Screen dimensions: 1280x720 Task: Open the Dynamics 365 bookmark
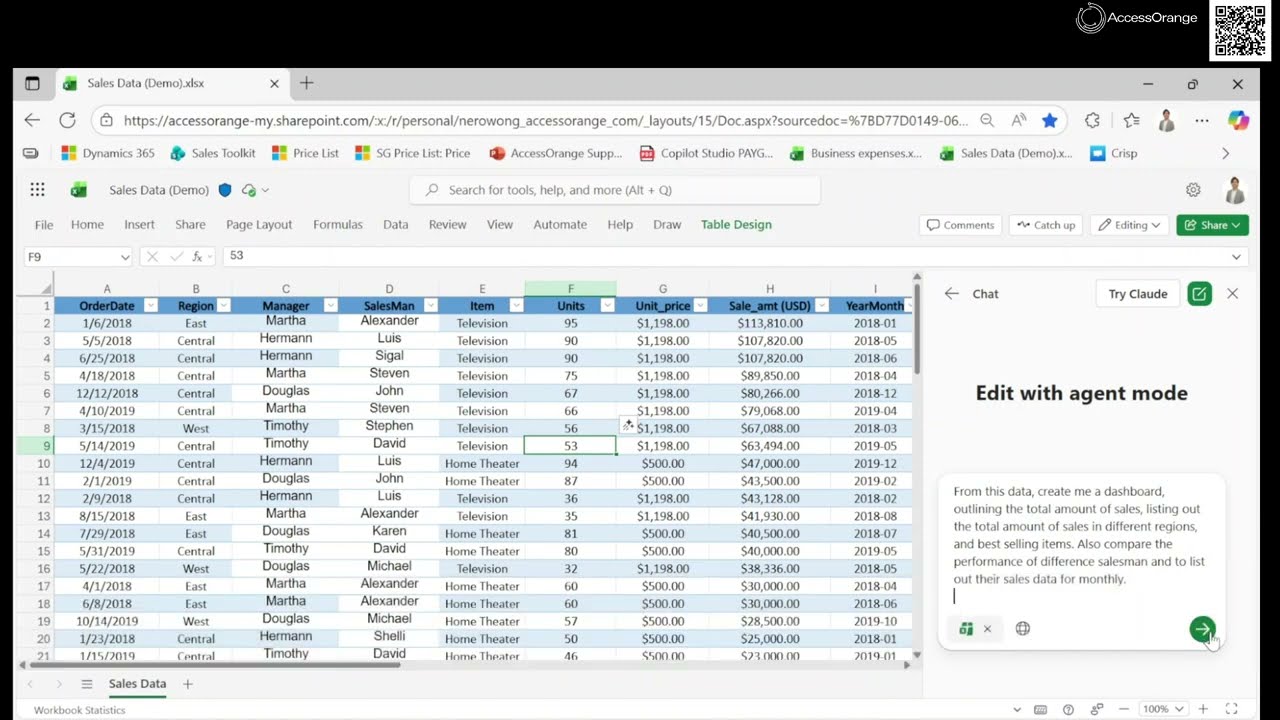click(x=108, y=153)
